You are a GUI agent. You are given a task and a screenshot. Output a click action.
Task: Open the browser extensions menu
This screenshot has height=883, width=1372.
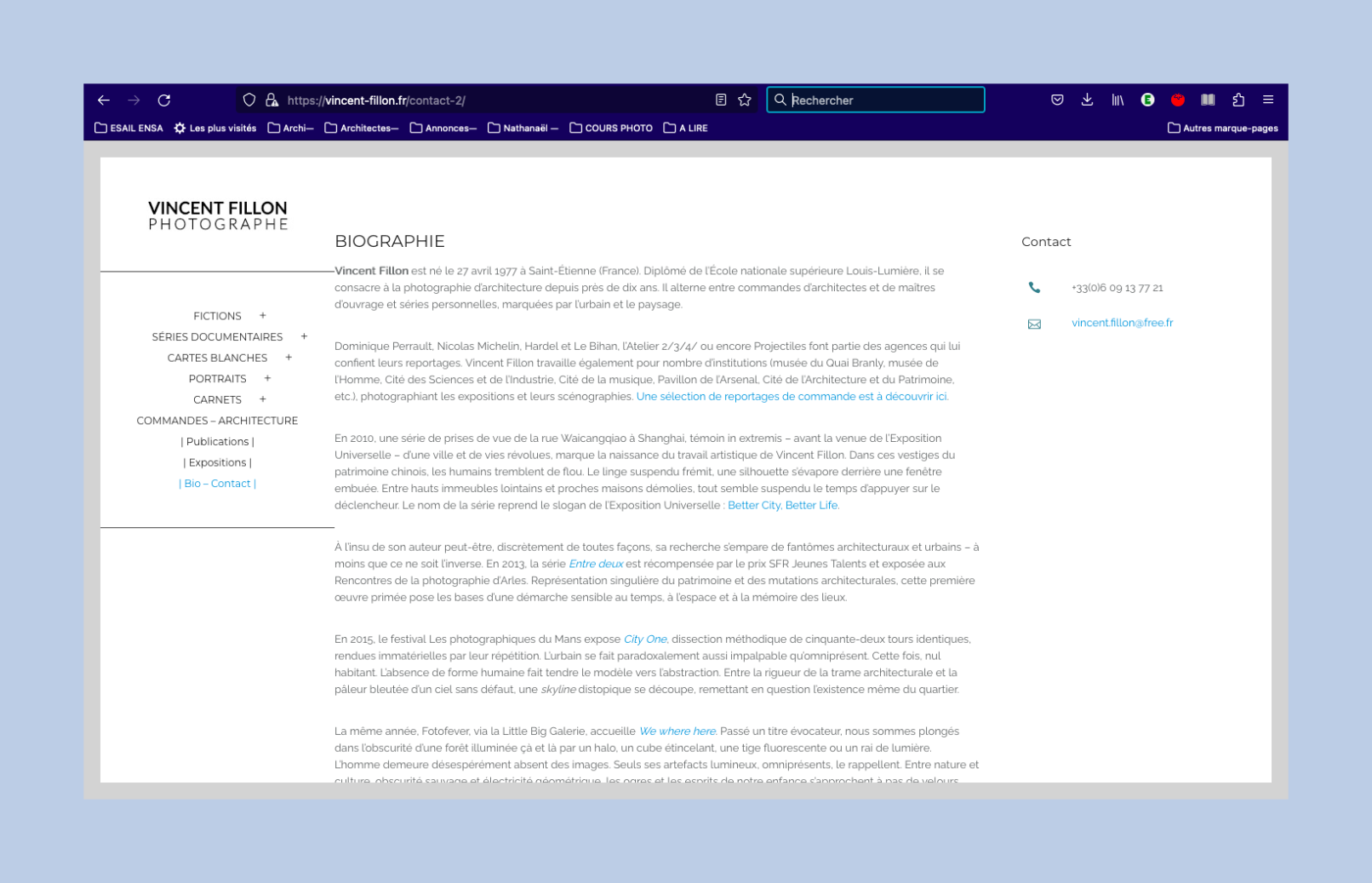point(1238,100)
